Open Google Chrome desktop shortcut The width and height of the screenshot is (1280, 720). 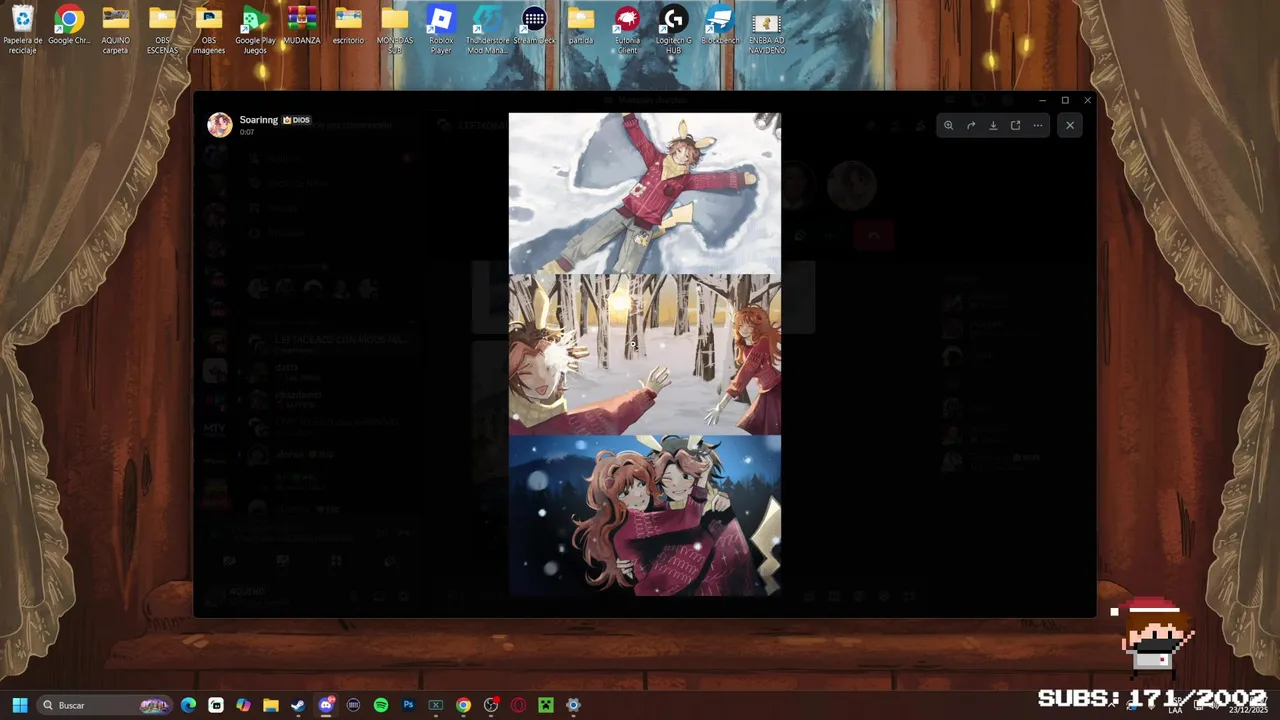(x=69, y=27)
